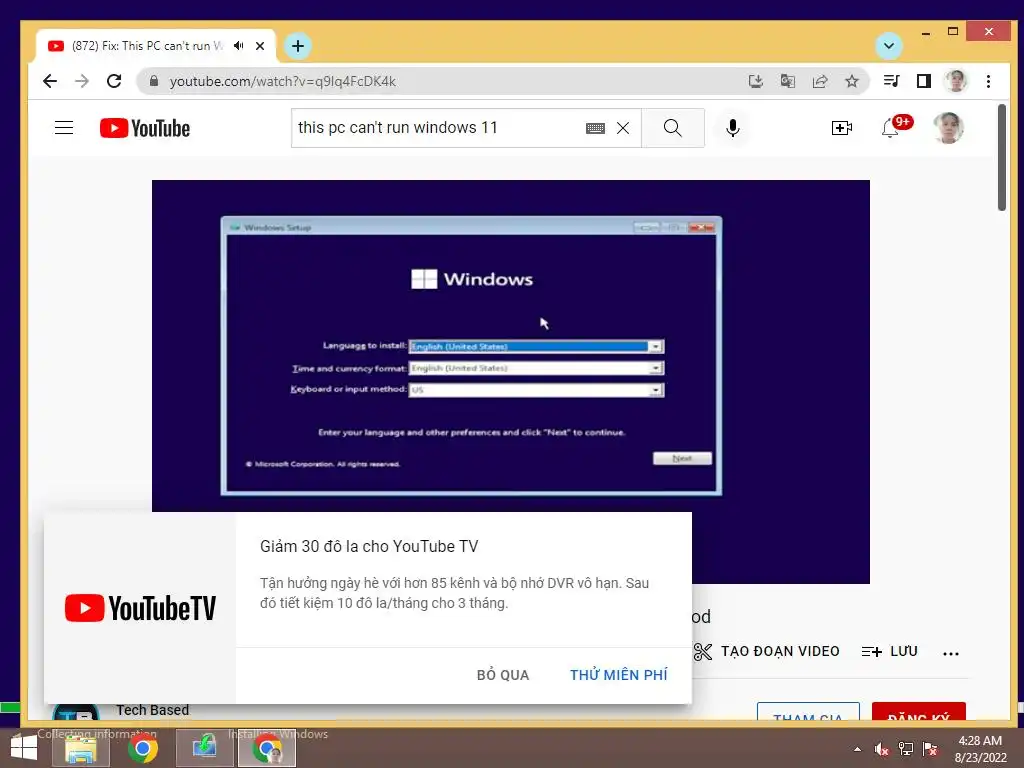Open Chrome three-dot menu

coord(988,81)
